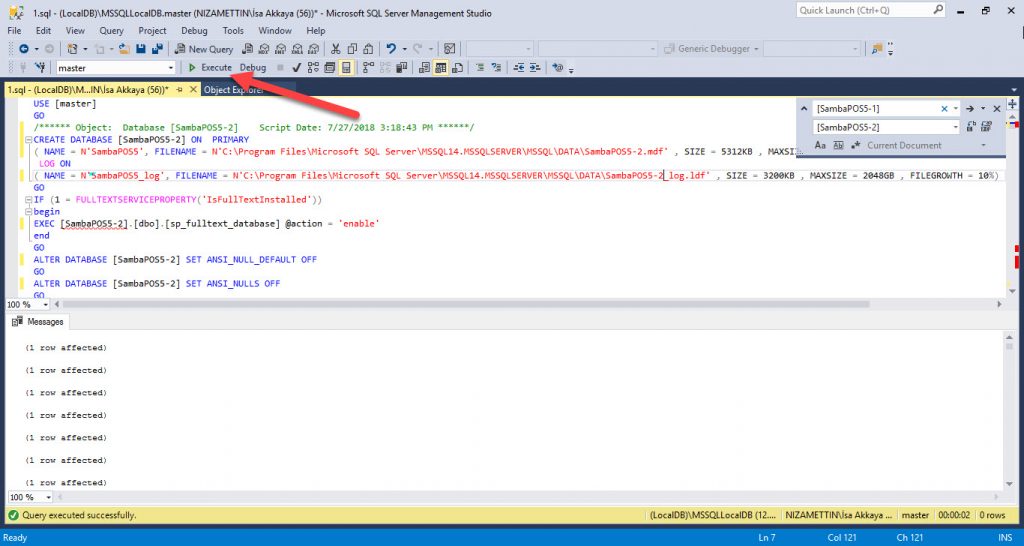
Task: Uncomment selected lines icon
Action: (496, 67)
